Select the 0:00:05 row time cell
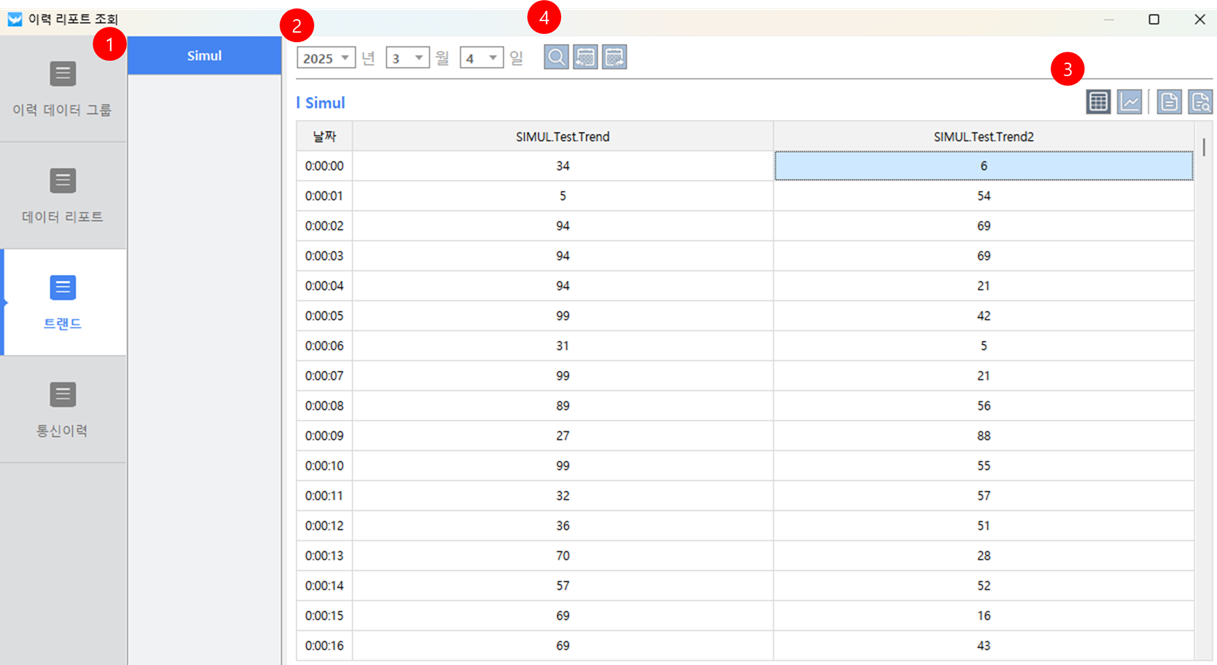The height and width of the screenshot is (665, 1217). pos(324,316)
